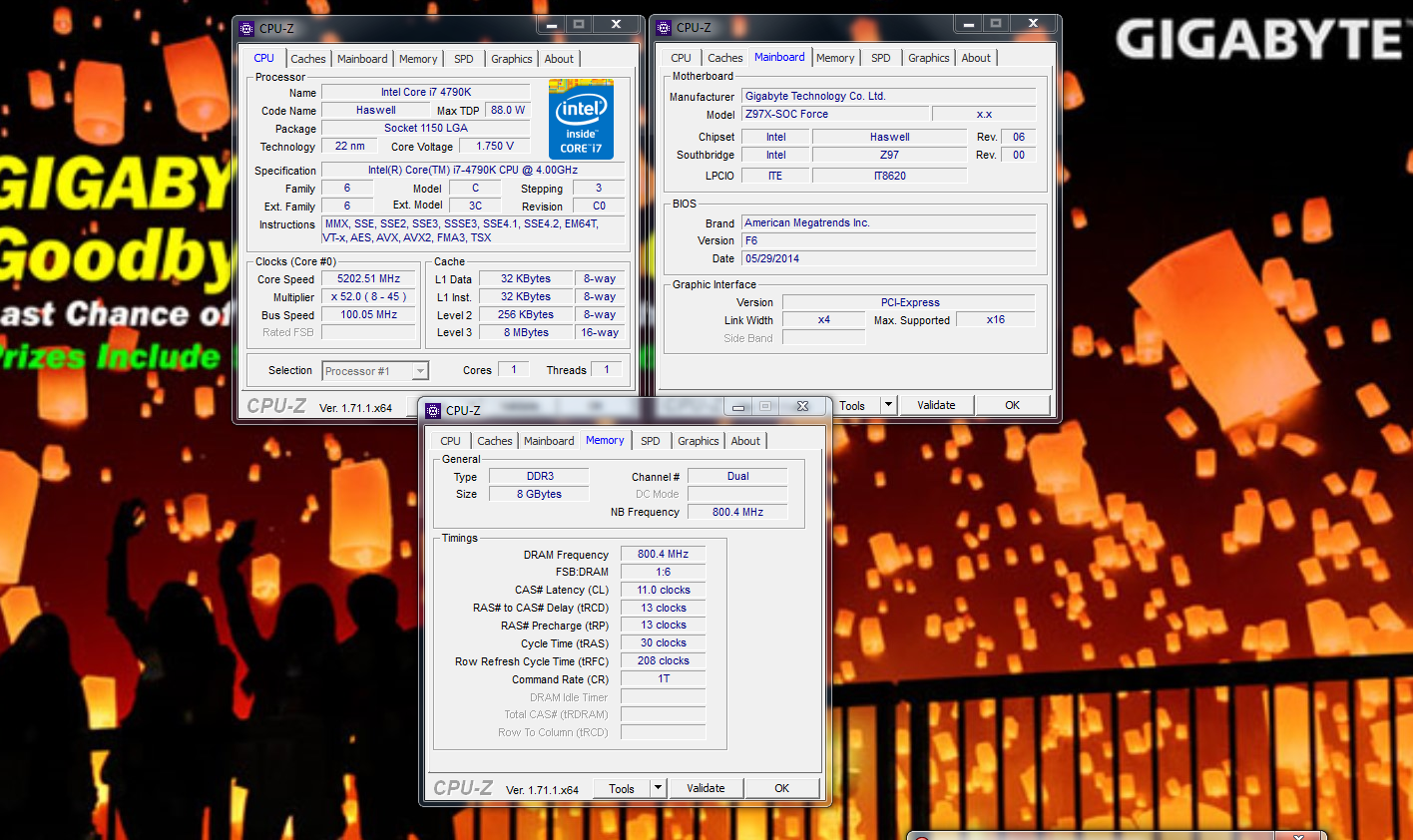Click the tRFC value 208 clocks

click(663, 660)
